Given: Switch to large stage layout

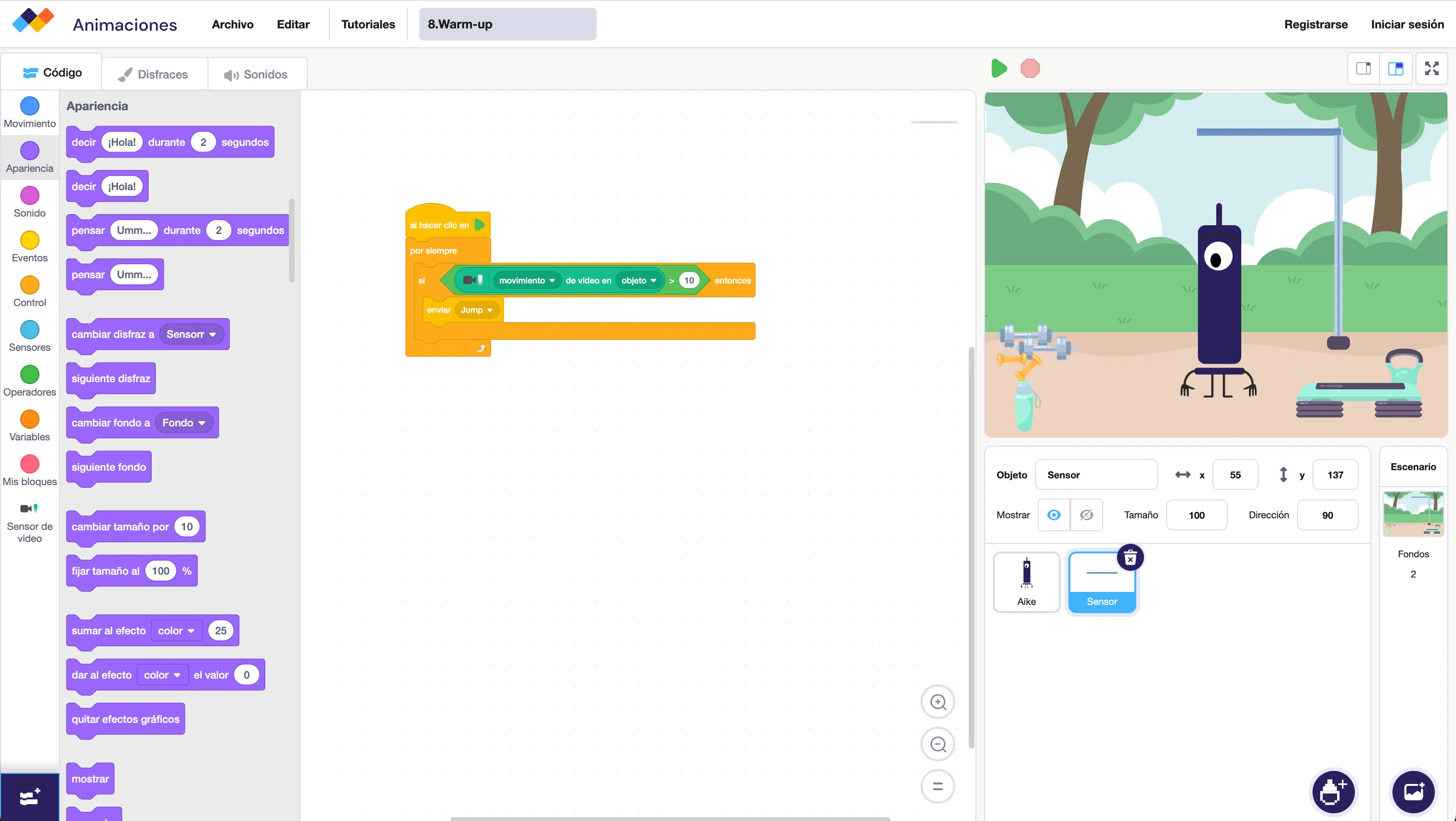Looking at the screenshot, I should coord(1395,68).
